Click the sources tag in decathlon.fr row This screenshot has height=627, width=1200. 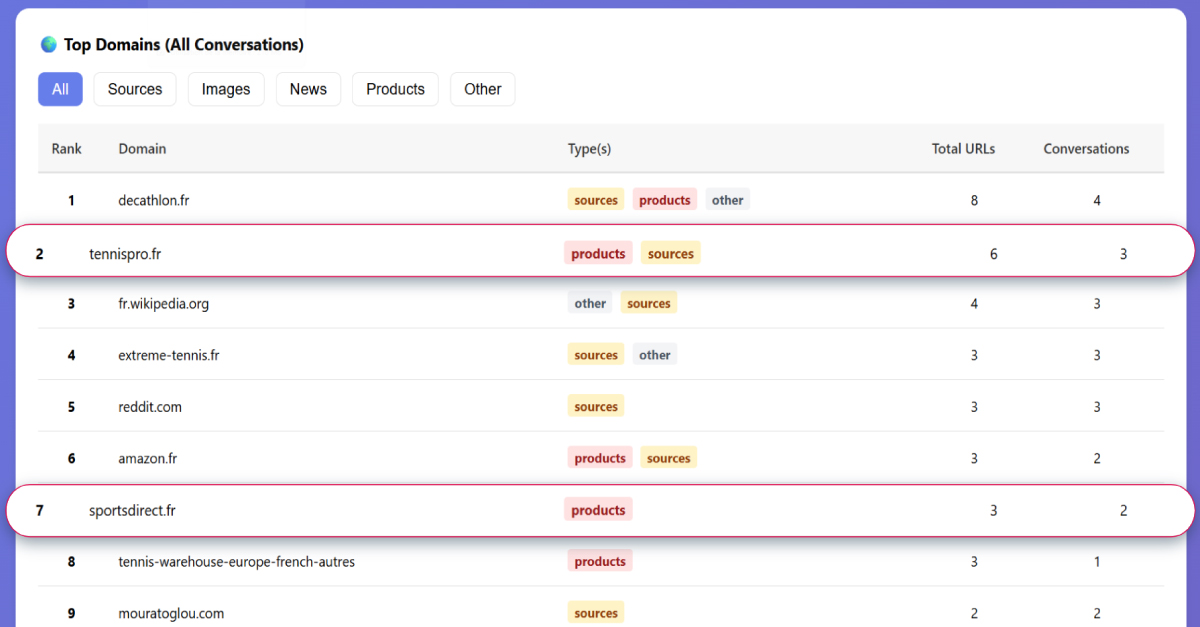[596, 200]
